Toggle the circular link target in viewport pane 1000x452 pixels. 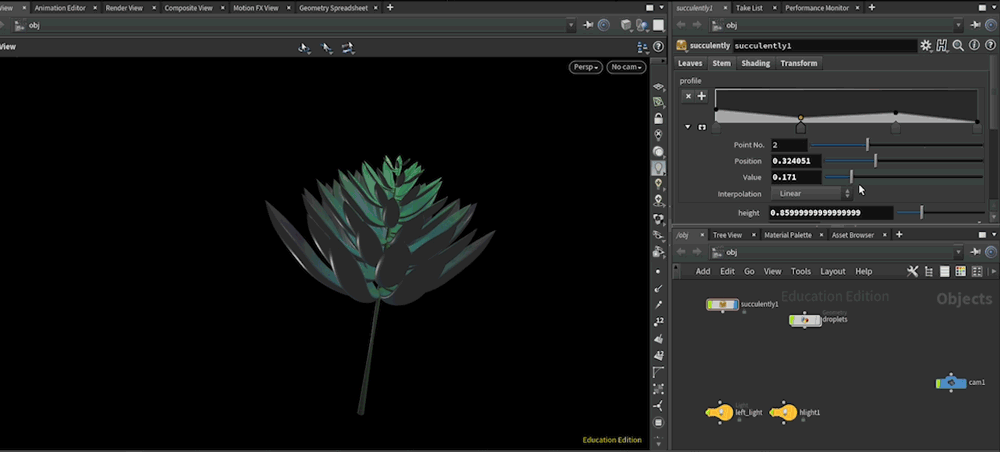(603, 26)
